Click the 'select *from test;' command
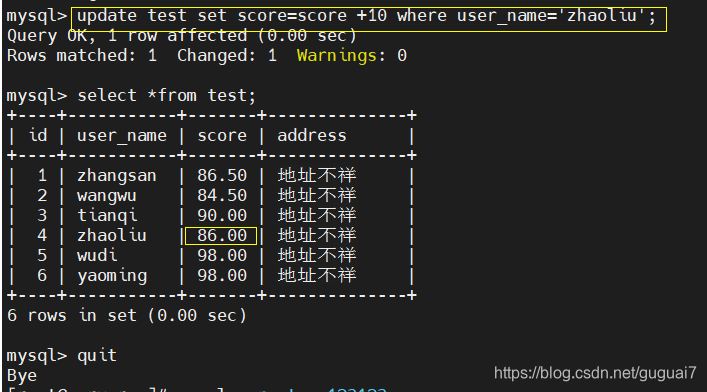The image size is (707, 392). coord(167,96)
